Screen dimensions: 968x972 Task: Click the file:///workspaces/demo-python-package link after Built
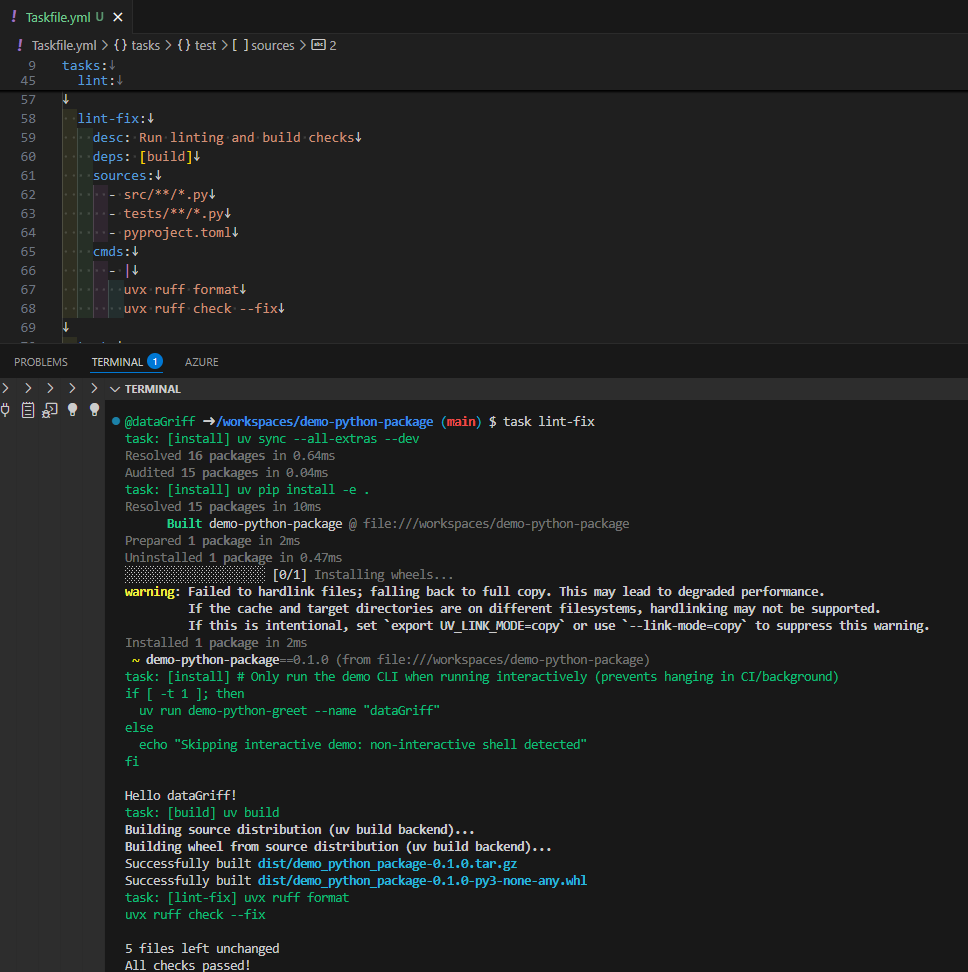496,524
